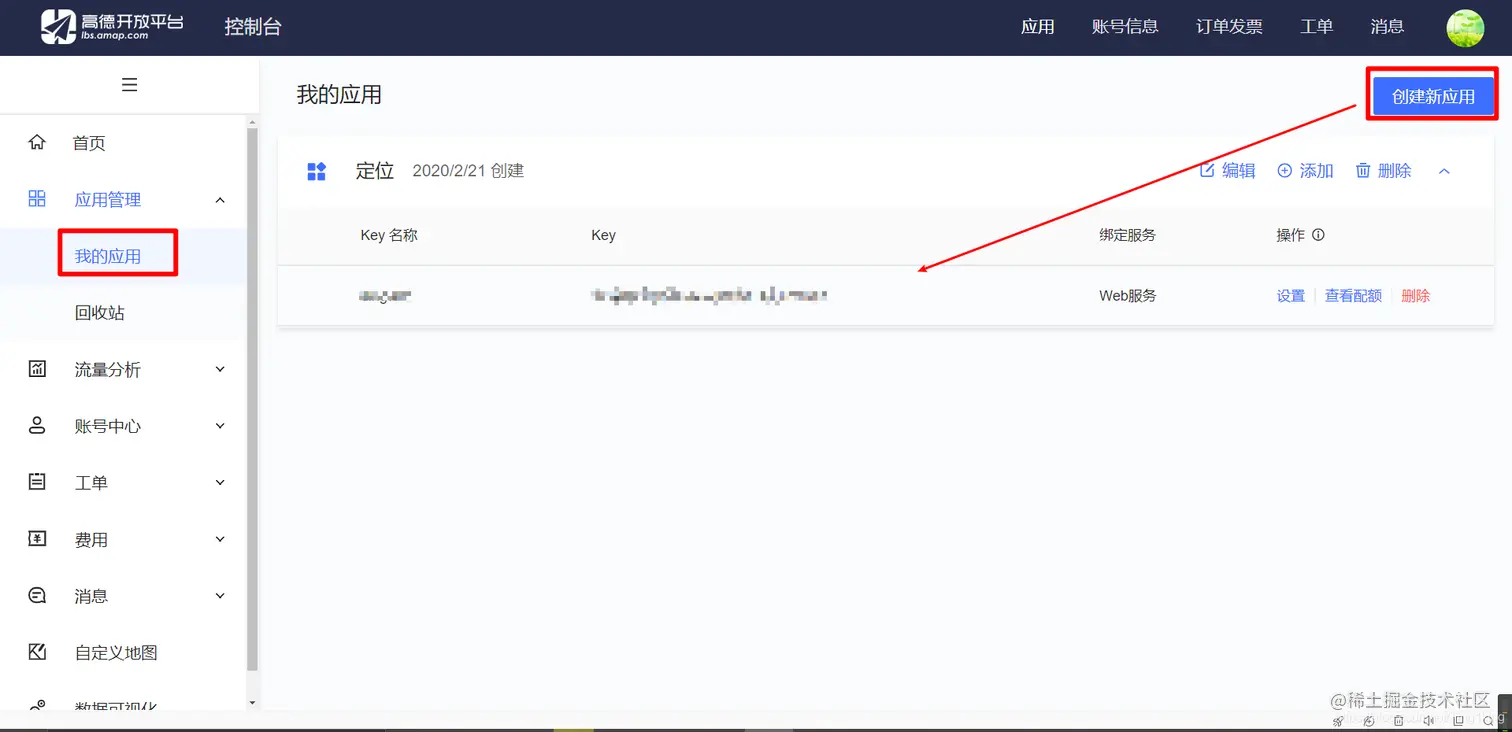Image resolution: width=1512 pixels, height=732 pixels.
Task: Expand the 消息 sidebar chevron
Action: 221,596
